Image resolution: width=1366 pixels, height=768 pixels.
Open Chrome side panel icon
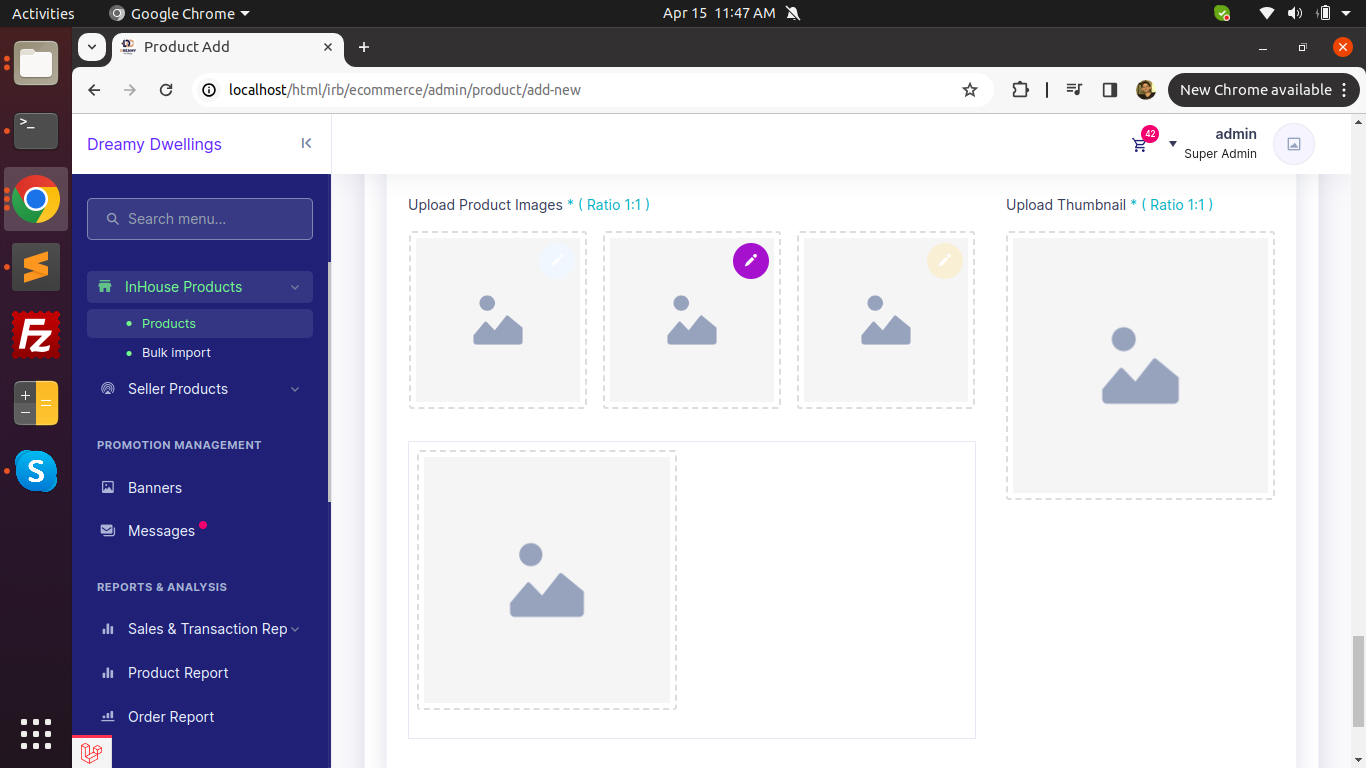point(1109,90)
